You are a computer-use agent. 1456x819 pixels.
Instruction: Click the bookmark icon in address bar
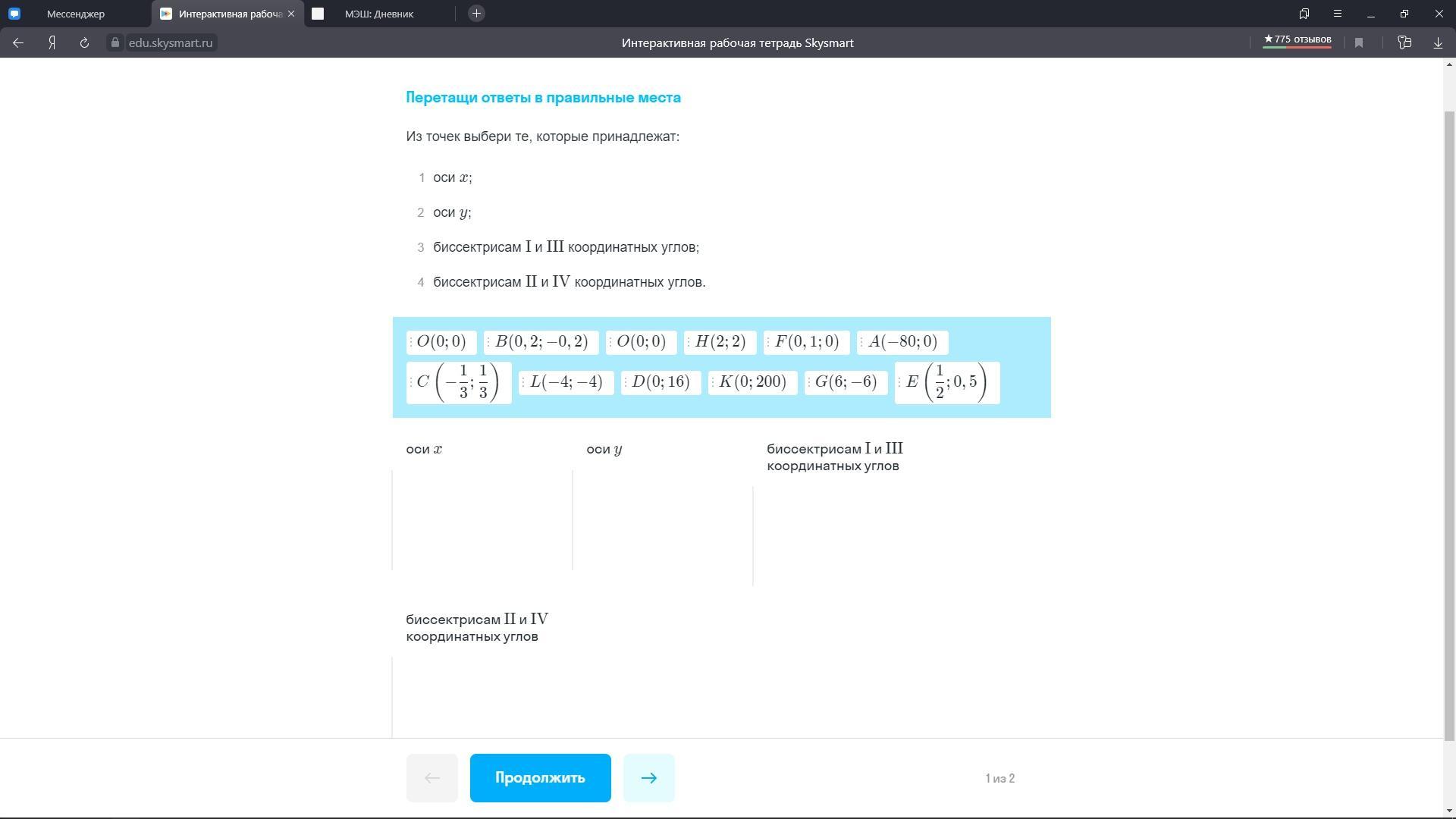coord(1359,43)
